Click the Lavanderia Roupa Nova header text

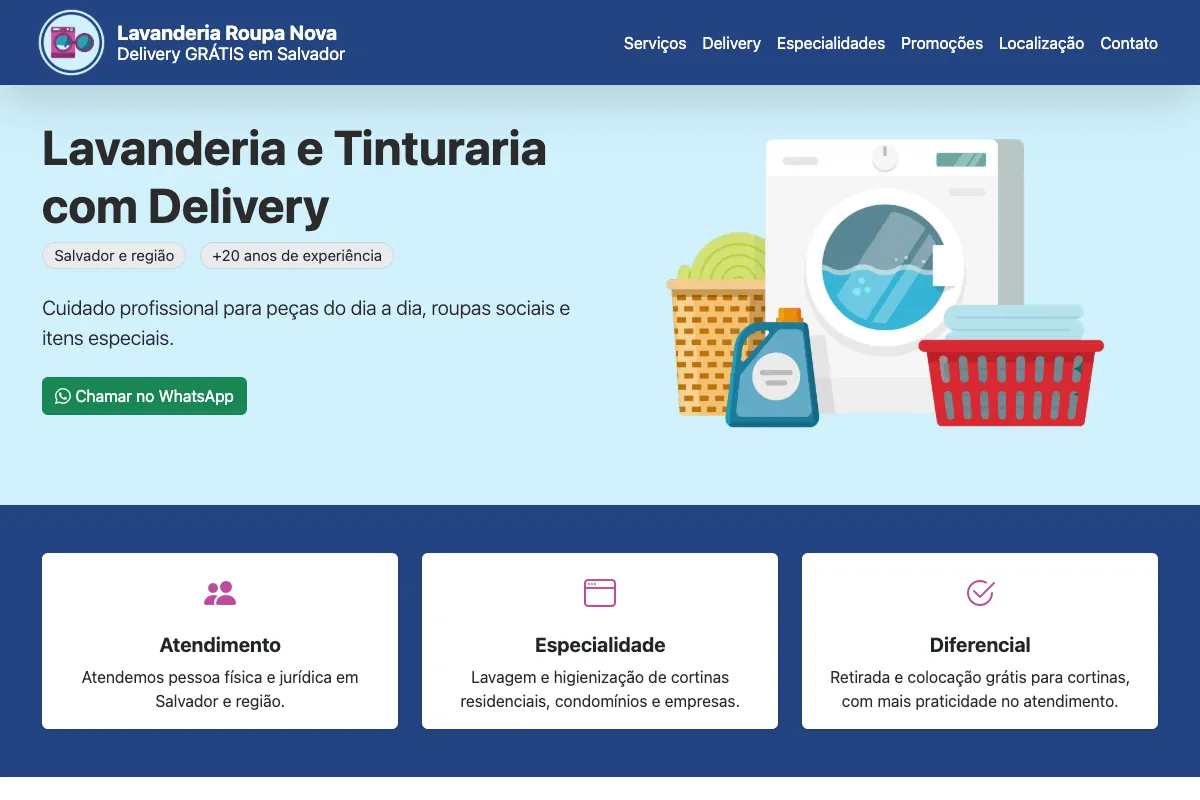point(227,32)
